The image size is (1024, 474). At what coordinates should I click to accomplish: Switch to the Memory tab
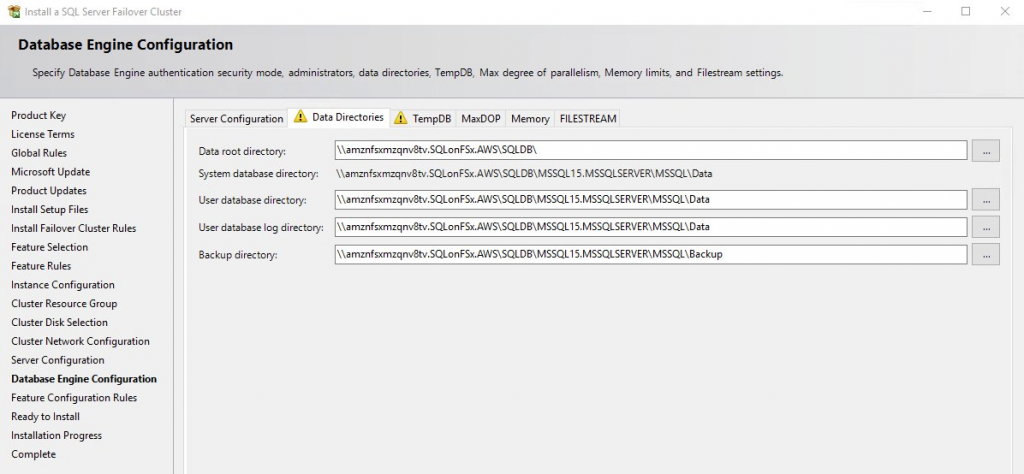[530, 119]
